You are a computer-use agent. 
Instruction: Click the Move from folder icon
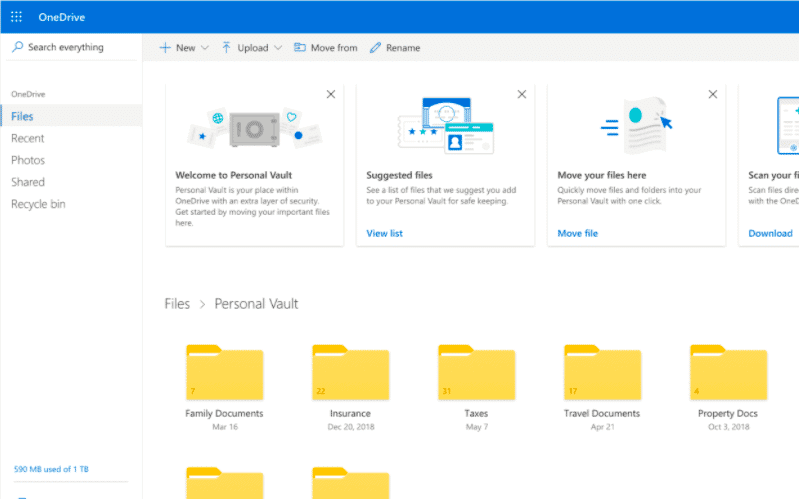(x=300, y=47)
